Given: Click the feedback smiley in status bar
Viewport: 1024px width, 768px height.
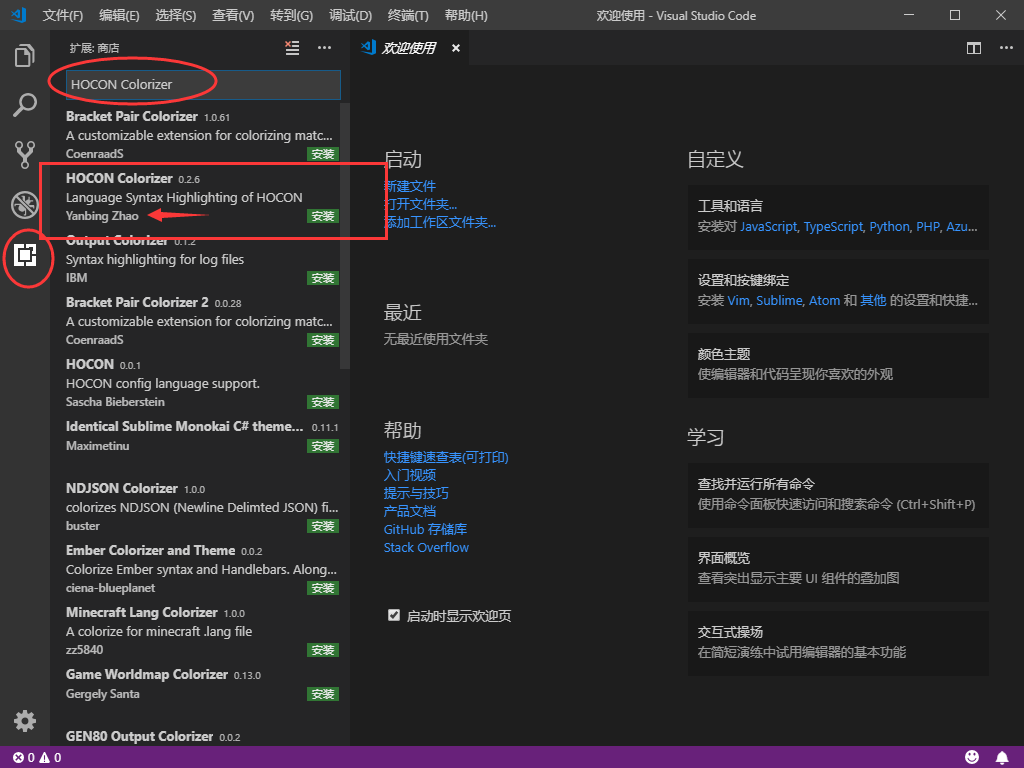Looking at the screenshot, I should coord(972,757).
